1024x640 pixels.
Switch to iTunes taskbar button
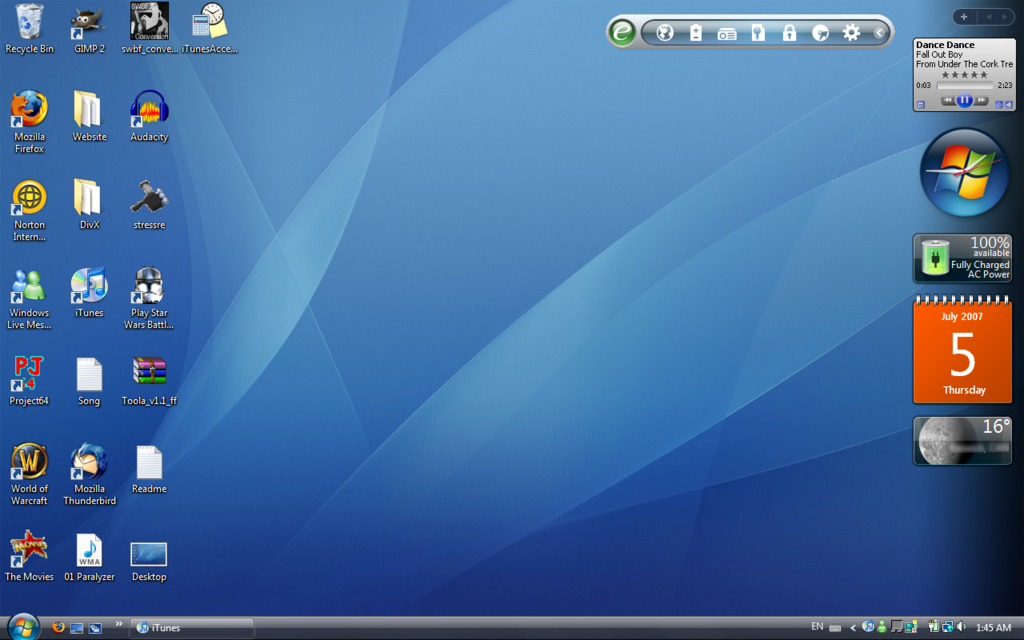[192, 628]
